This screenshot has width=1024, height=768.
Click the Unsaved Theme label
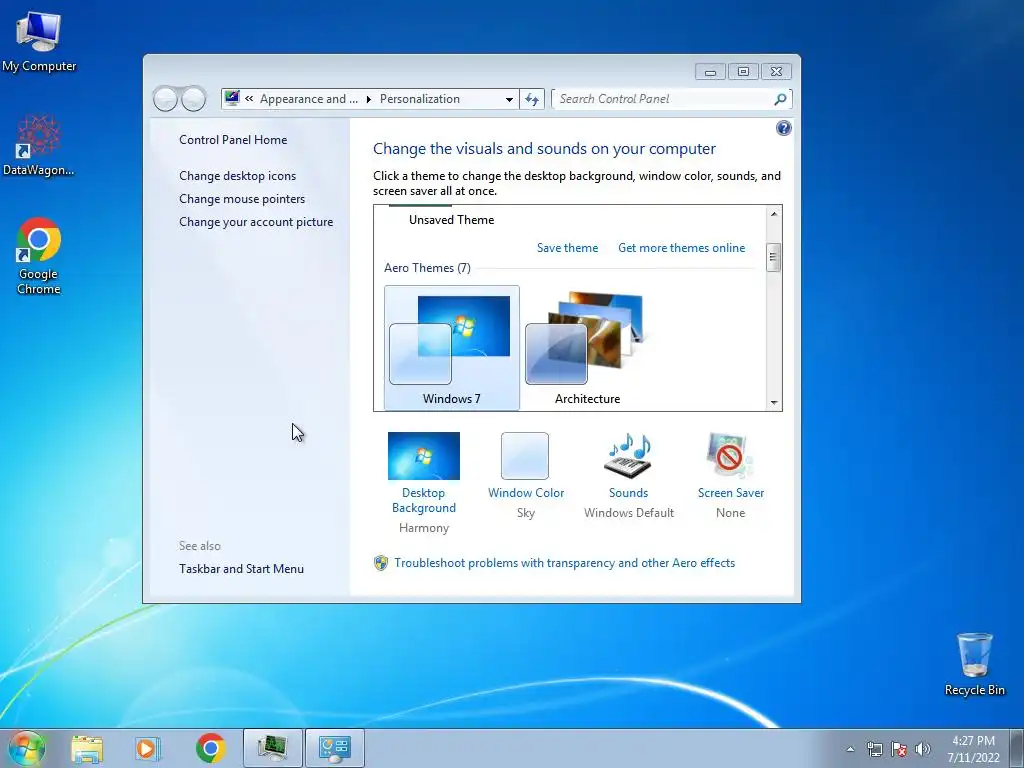[x=452, y=220]
